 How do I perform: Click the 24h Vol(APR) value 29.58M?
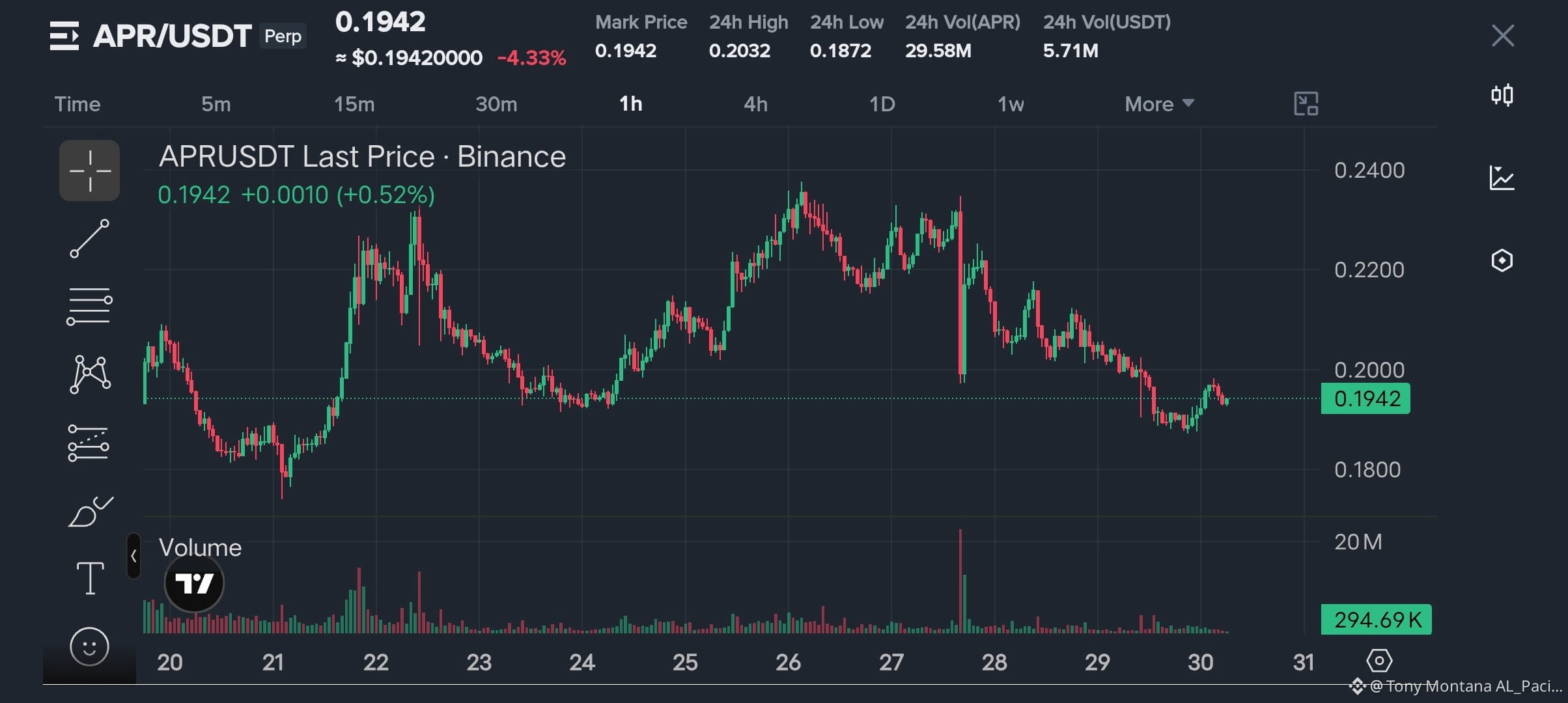[x=938, y=51]
